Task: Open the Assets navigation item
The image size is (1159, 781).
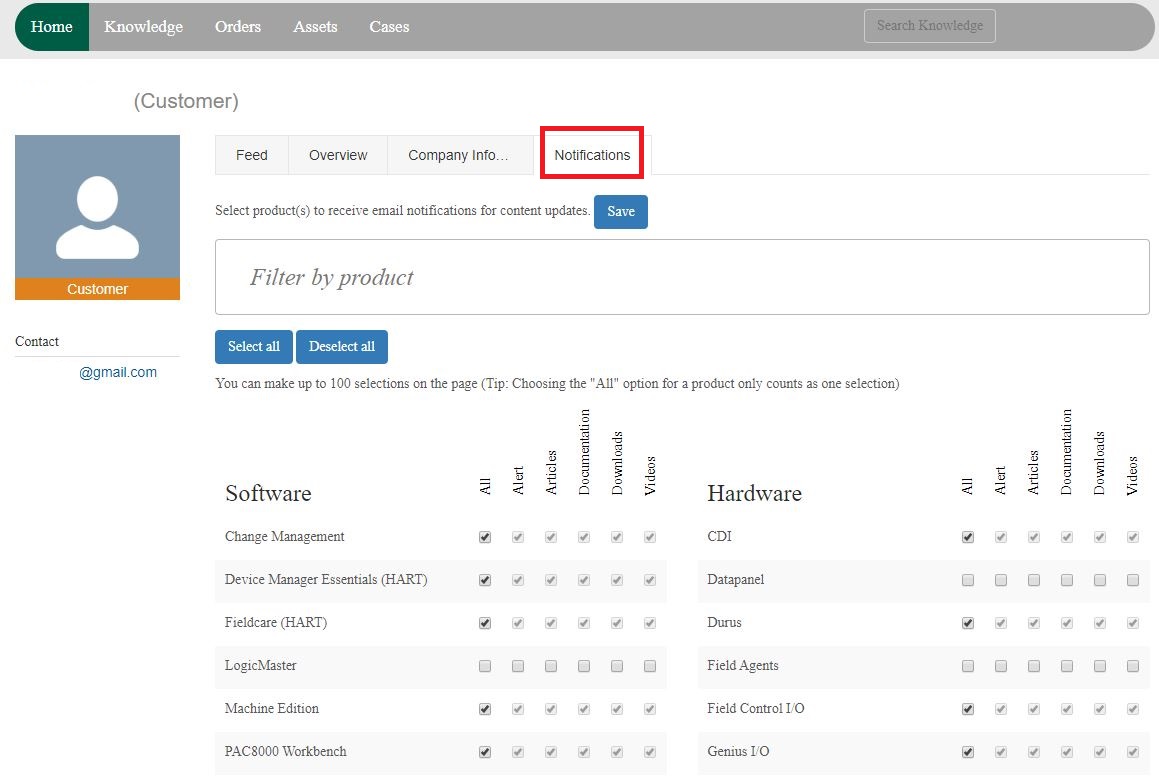Action: coord(315,27)
